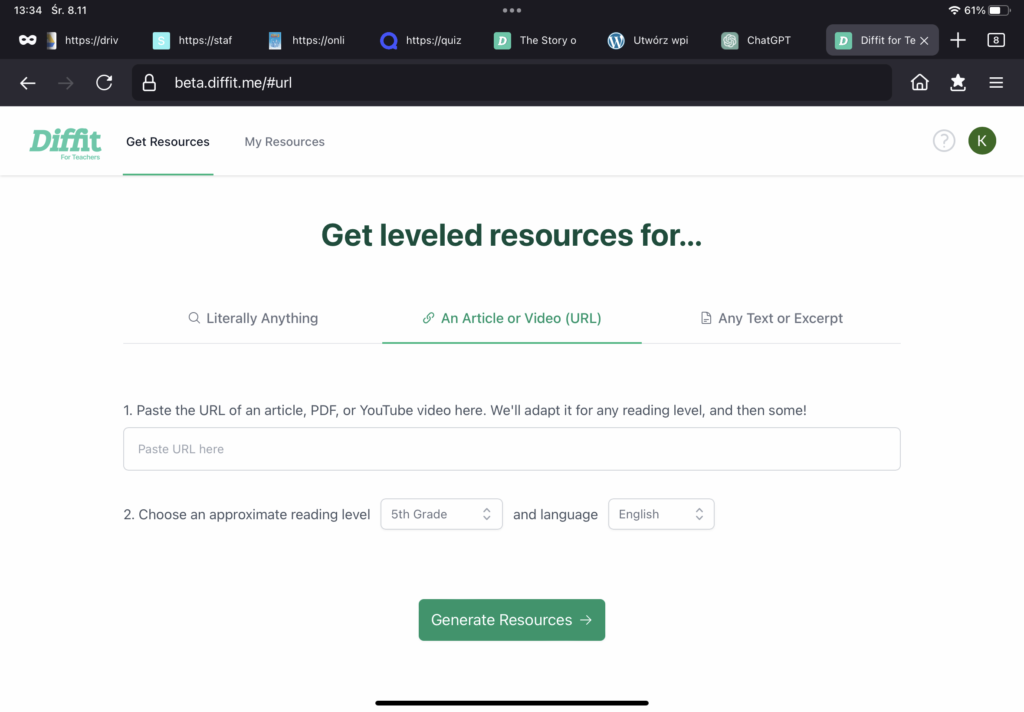
Task: Open the green K profile avatar
Action: (982, 141)
